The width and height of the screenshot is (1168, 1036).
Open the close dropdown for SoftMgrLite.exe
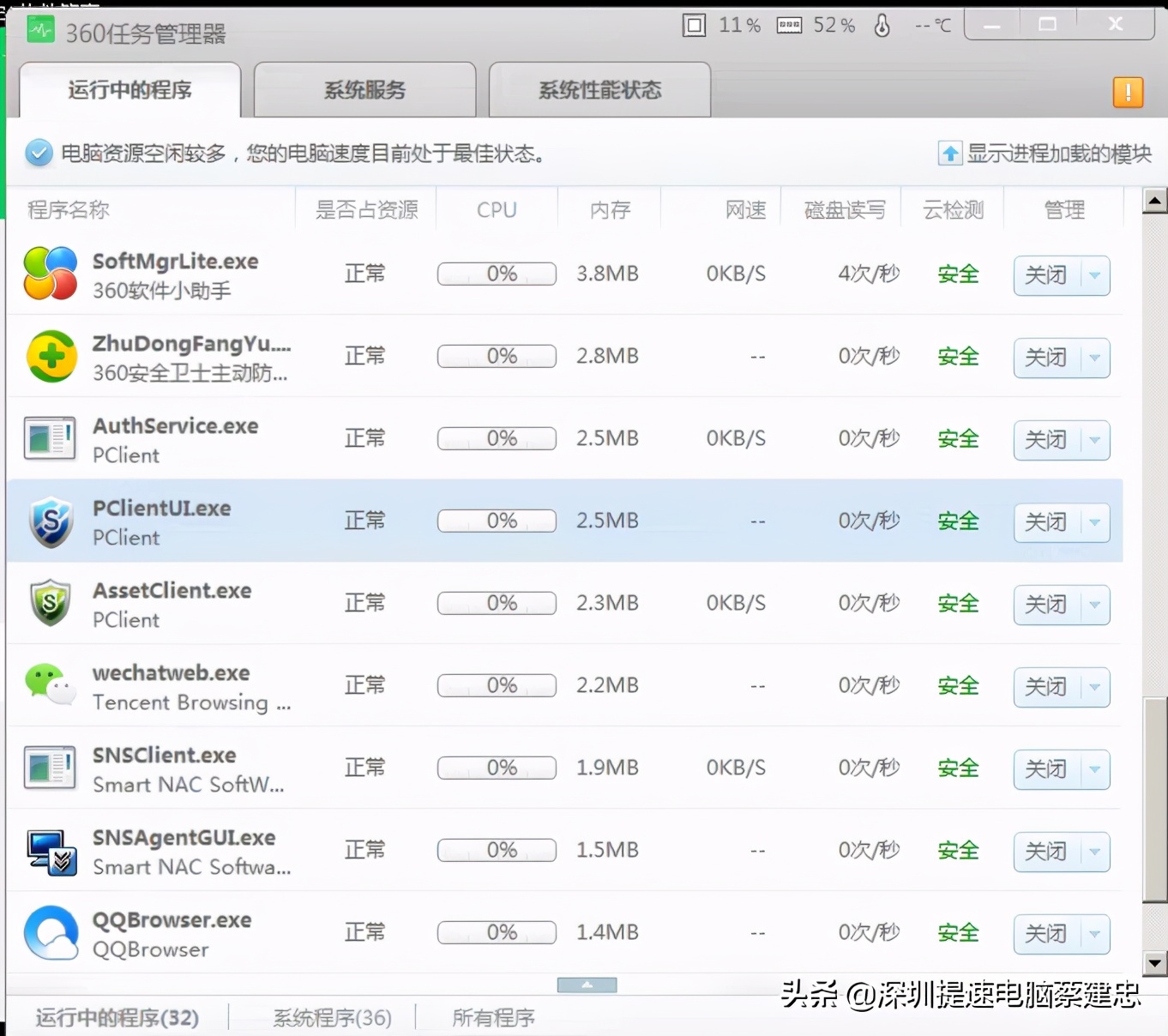coord(1095,276)
